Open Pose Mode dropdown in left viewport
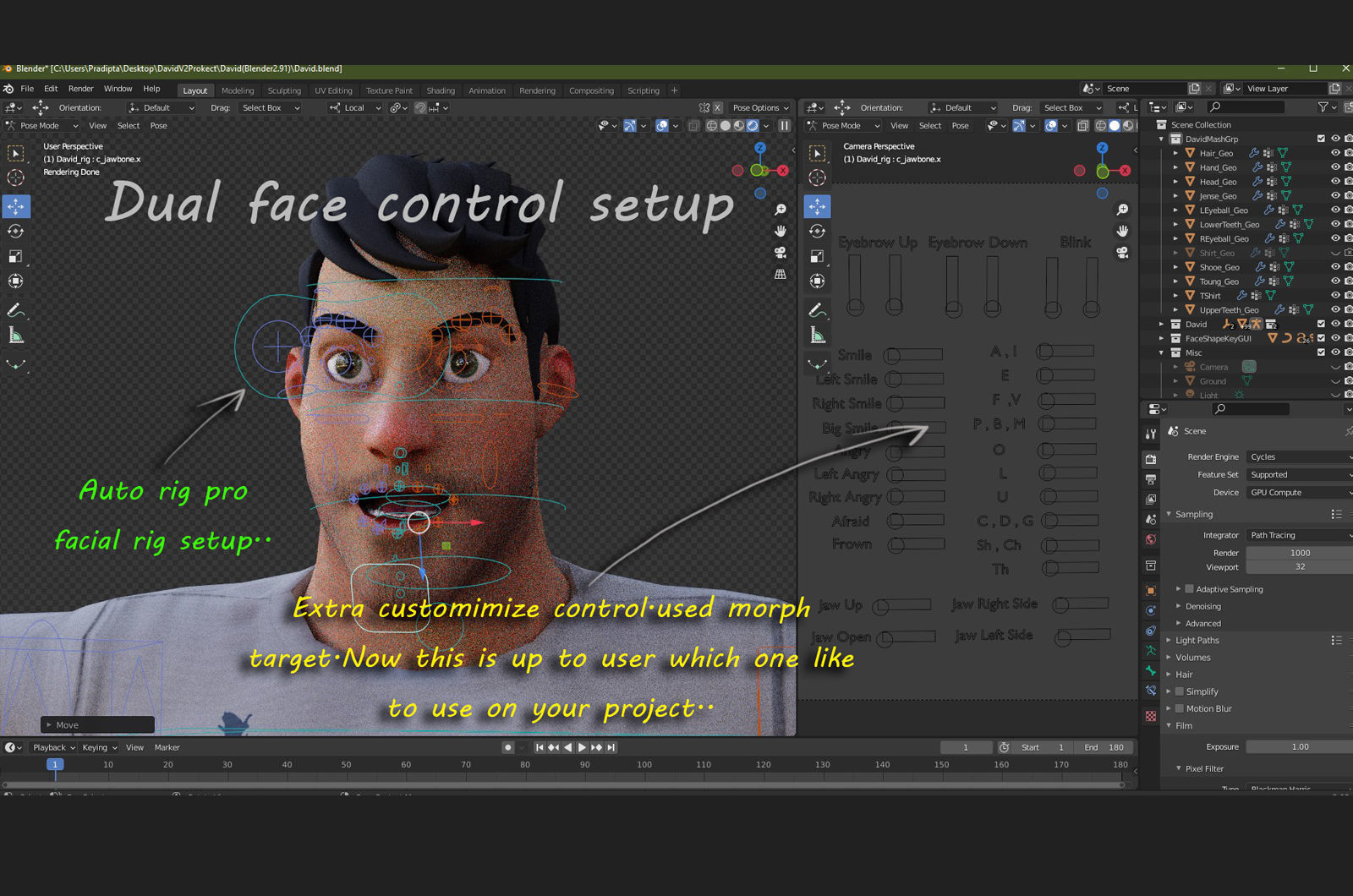Image resolution: width=1353 pixels, height=896 pixels. coord(41,125)
